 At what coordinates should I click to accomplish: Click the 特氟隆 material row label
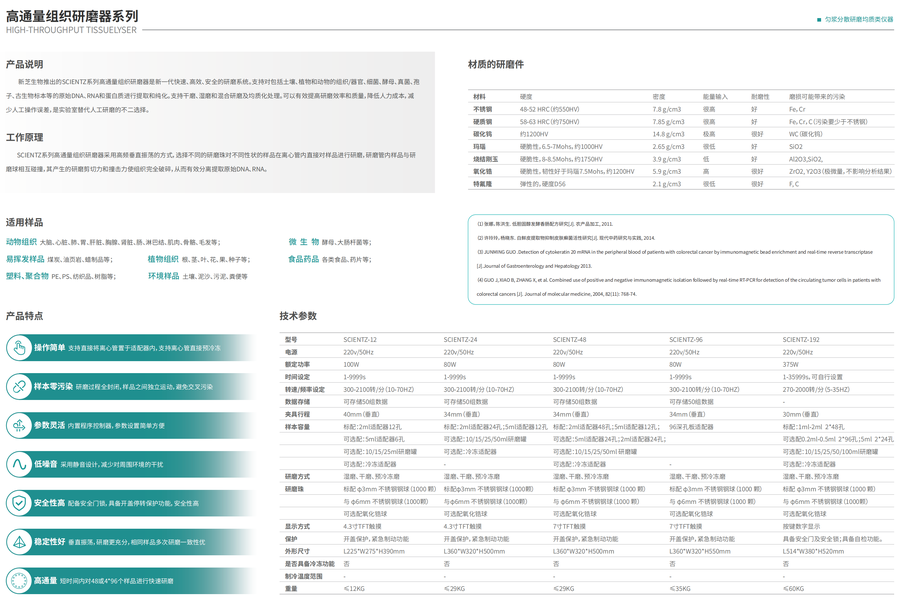tap(483, 184)
